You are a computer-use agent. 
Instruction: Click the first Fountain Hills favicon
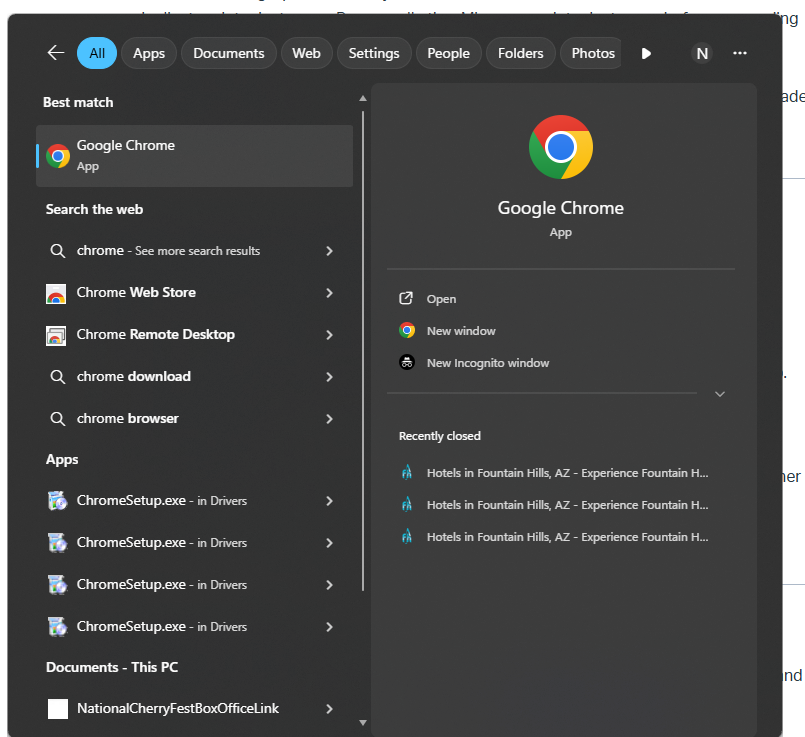pos(407,472)
